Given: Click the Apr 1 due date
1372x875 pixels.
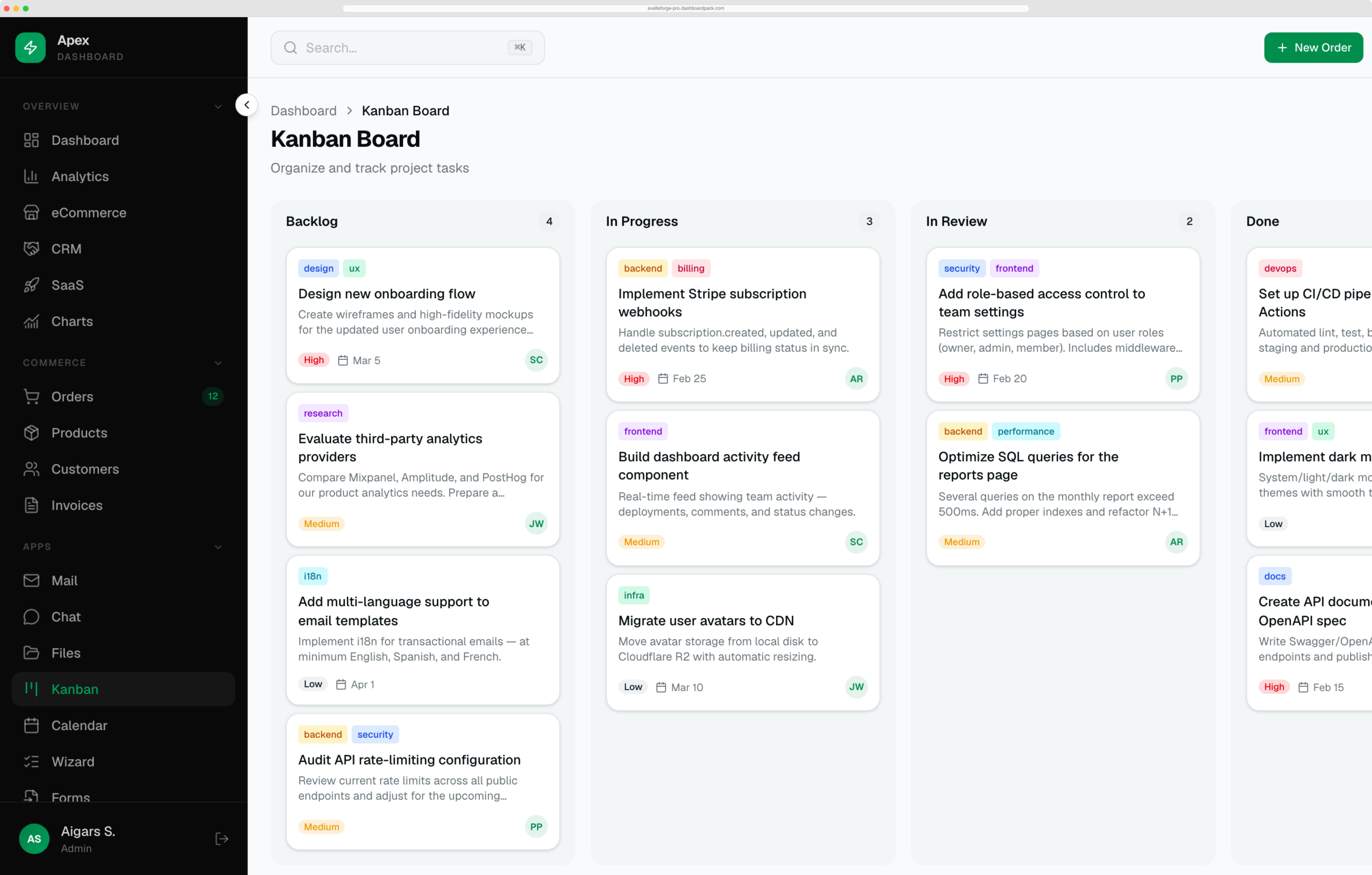Looking at the screenshot, I should [355, 684].
